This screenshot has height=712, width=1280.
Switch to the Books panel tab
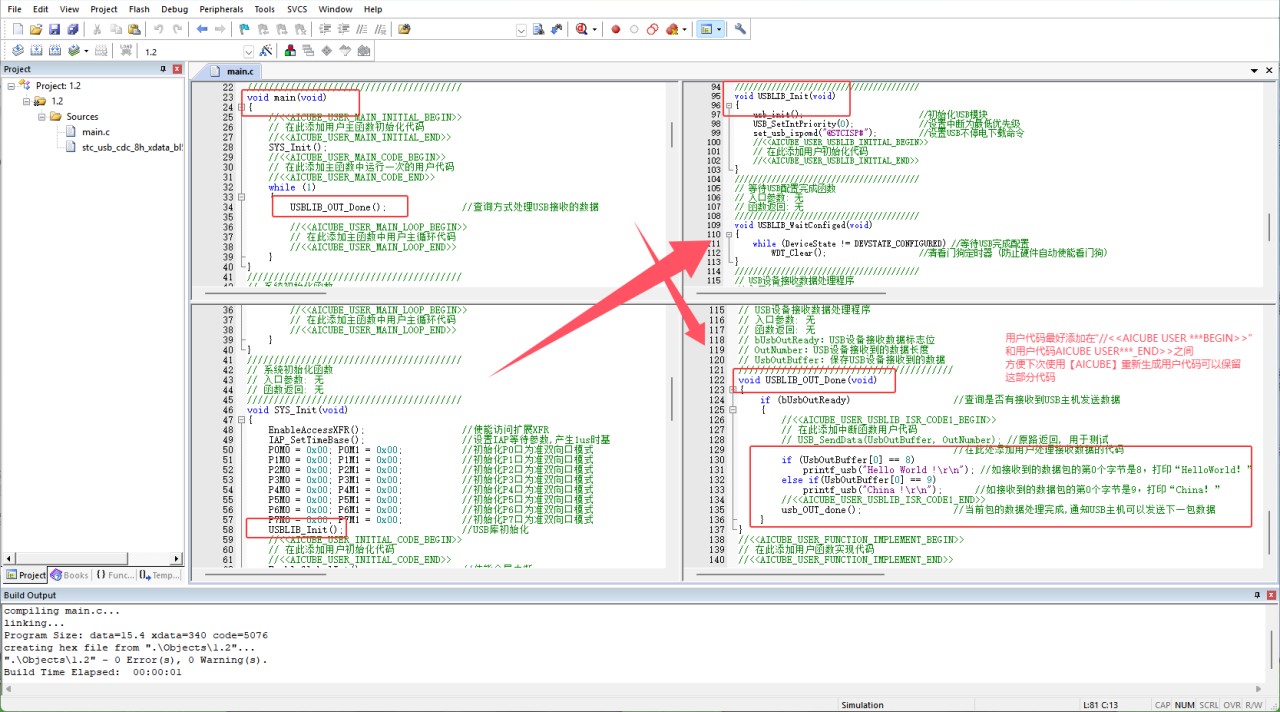(69, 575)
